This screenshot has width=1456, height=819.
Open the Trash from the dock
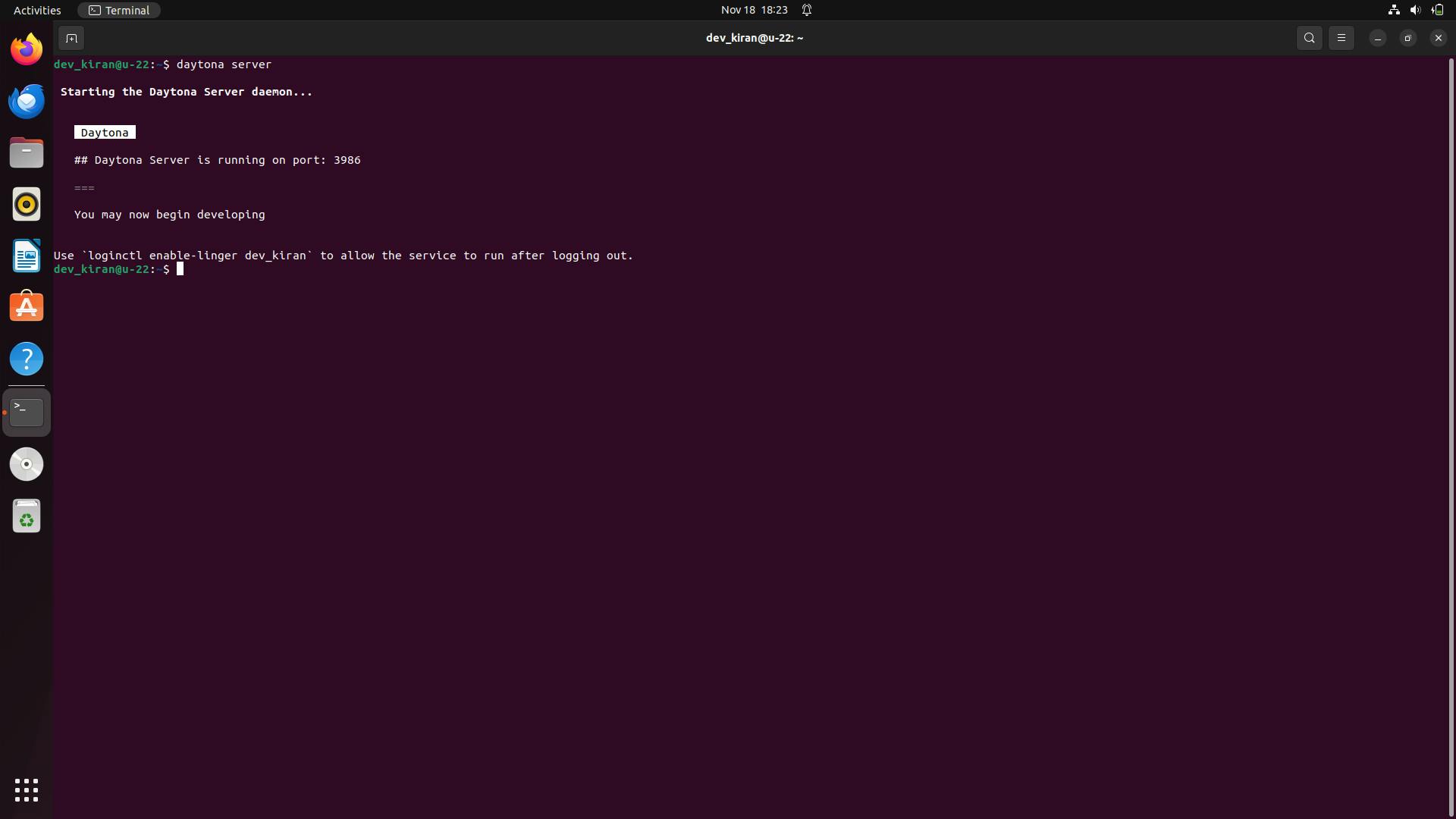pos(27,516)
